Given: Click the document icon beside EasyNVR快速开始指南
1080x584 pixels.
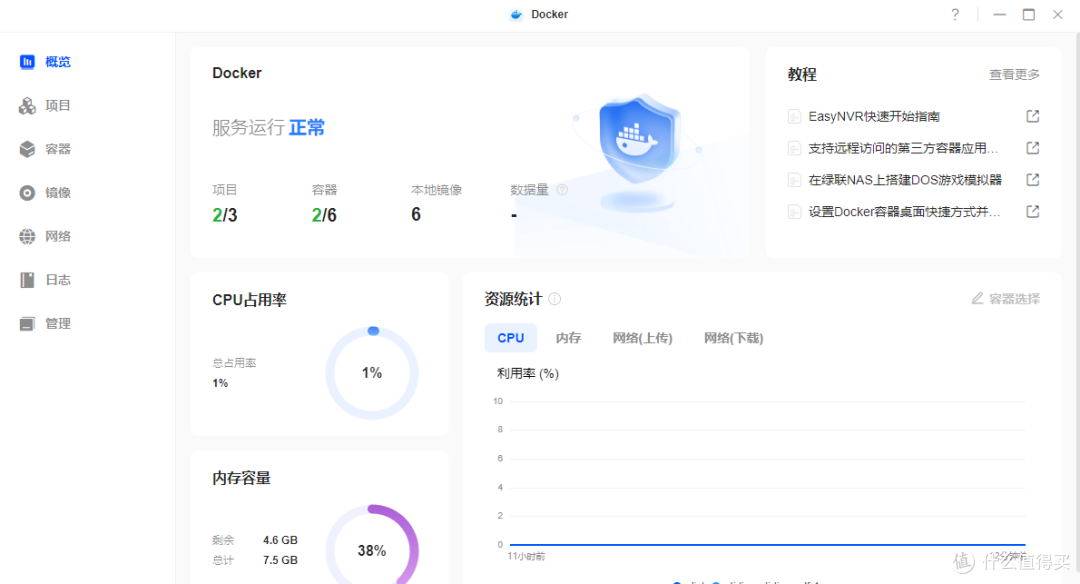Looking at the screenshot, I should pyautogui.click(x=794, y=116).
